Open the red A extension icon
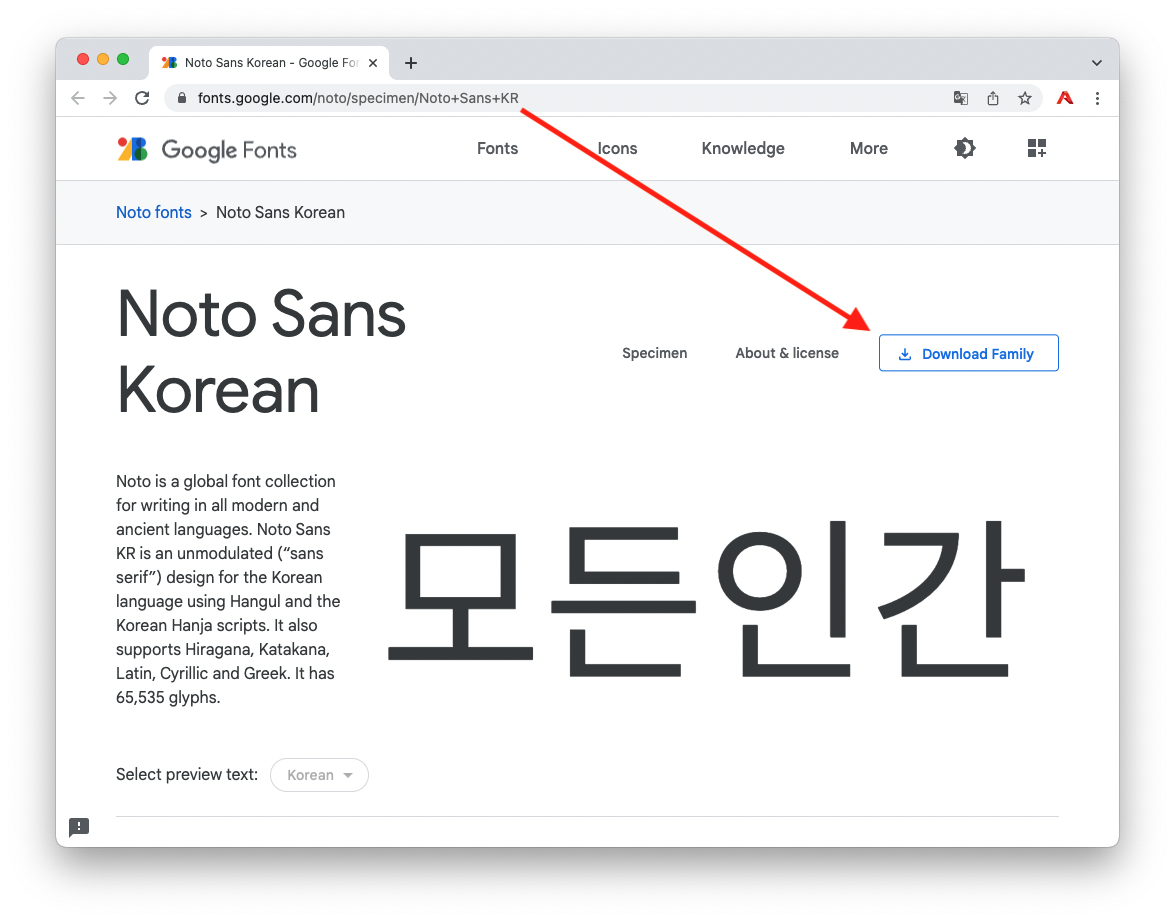 coord(1065,98)
